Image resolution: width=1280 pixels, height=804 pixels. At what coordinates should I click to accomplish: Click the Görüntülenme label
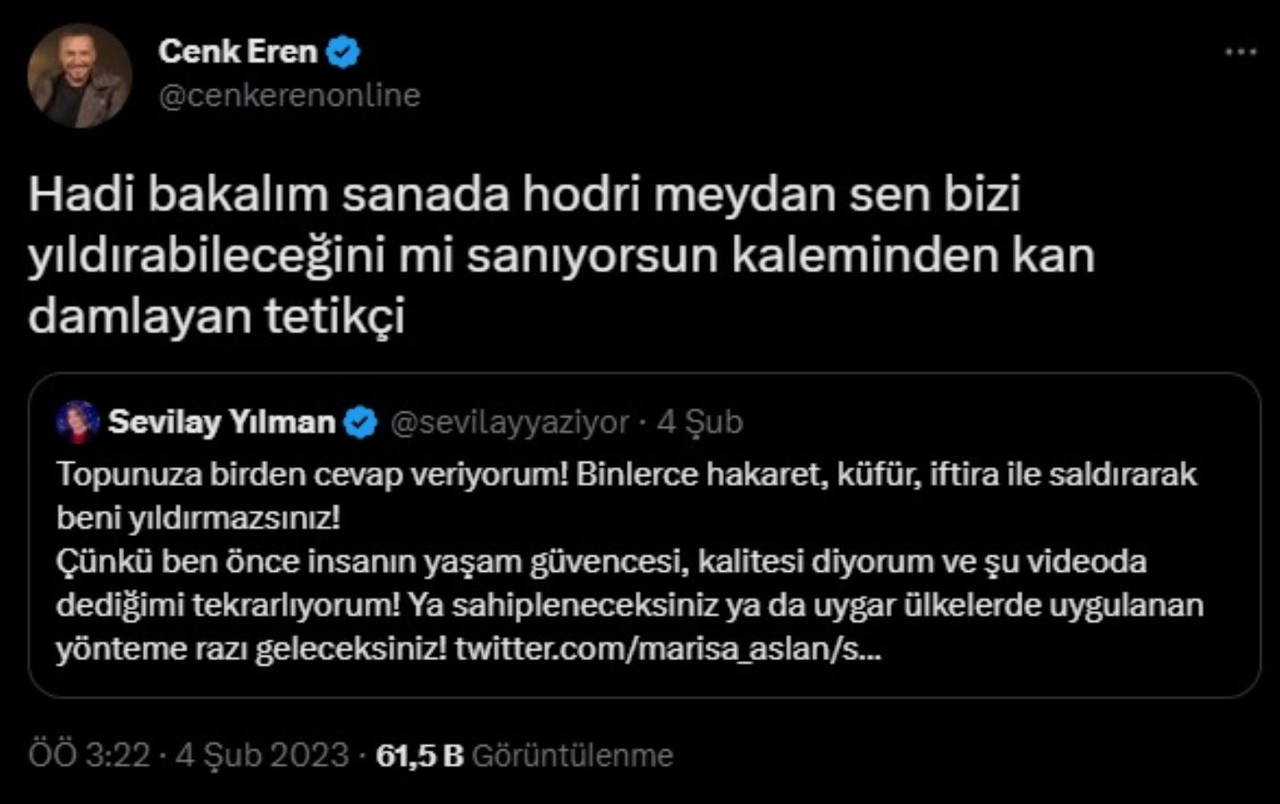(x=571, y=755)
